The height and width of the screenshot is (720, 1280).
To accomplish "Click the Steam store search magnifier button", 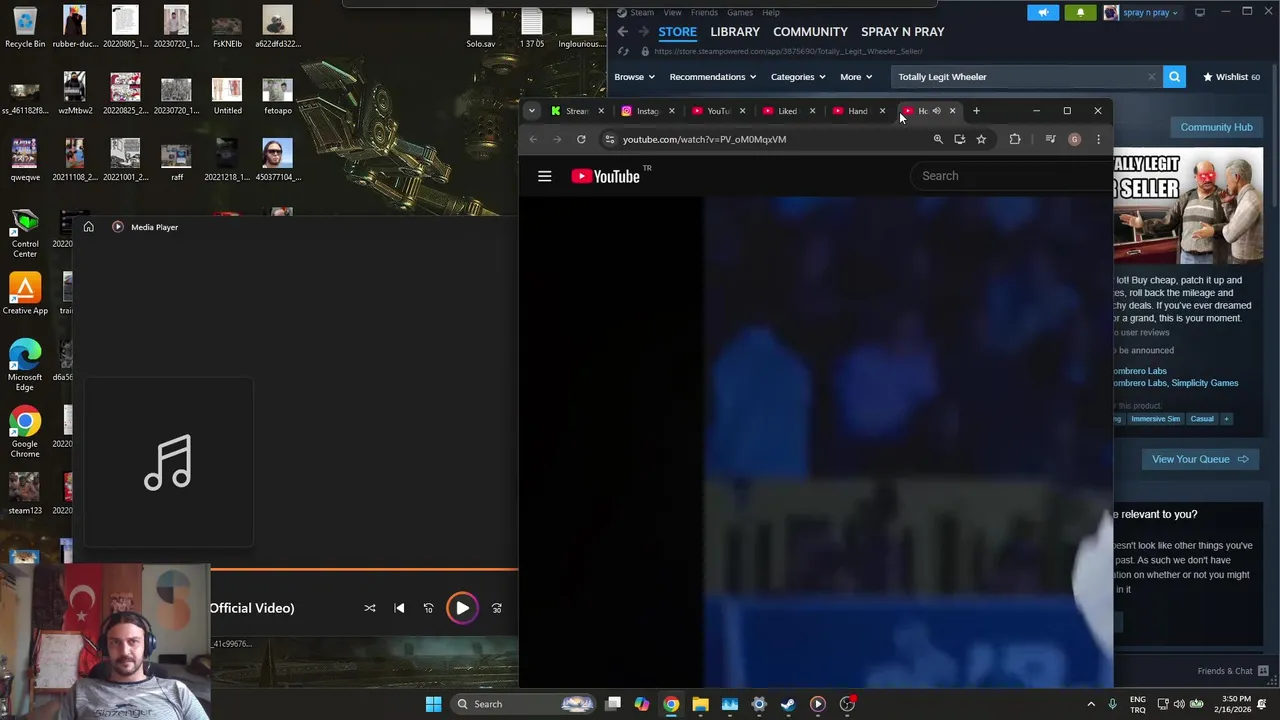I will 1174,77.
